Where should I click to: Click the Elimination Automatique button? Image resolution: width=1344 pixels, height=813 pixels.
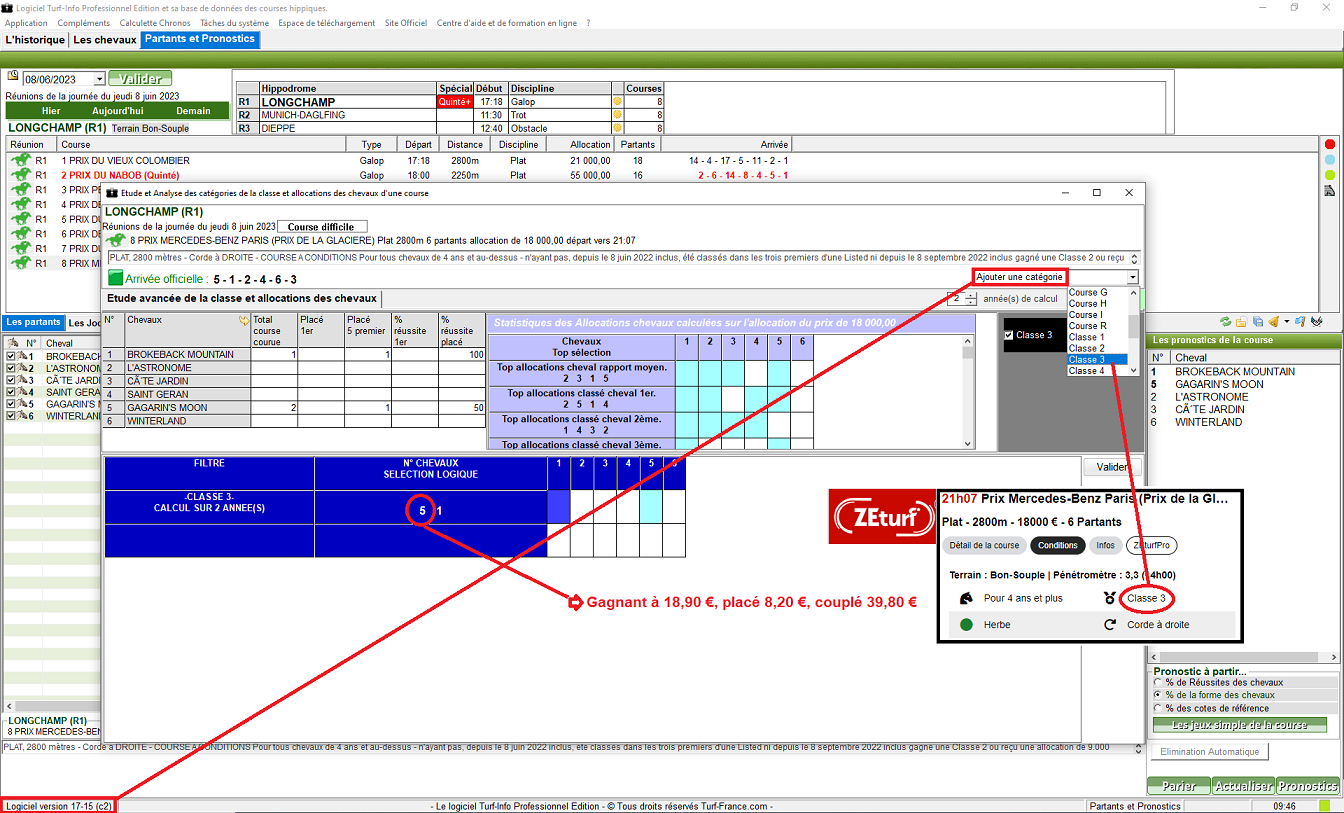click(x=1210, y=751)
